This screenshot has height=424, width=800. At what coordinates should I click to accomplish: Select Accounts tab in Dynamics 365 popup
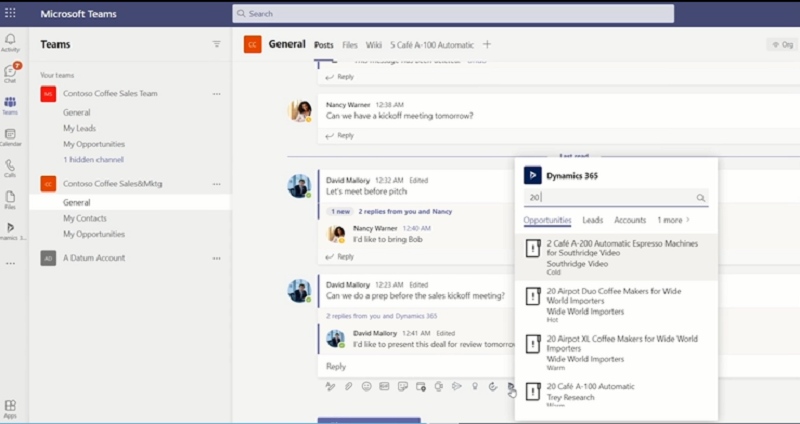630,220
